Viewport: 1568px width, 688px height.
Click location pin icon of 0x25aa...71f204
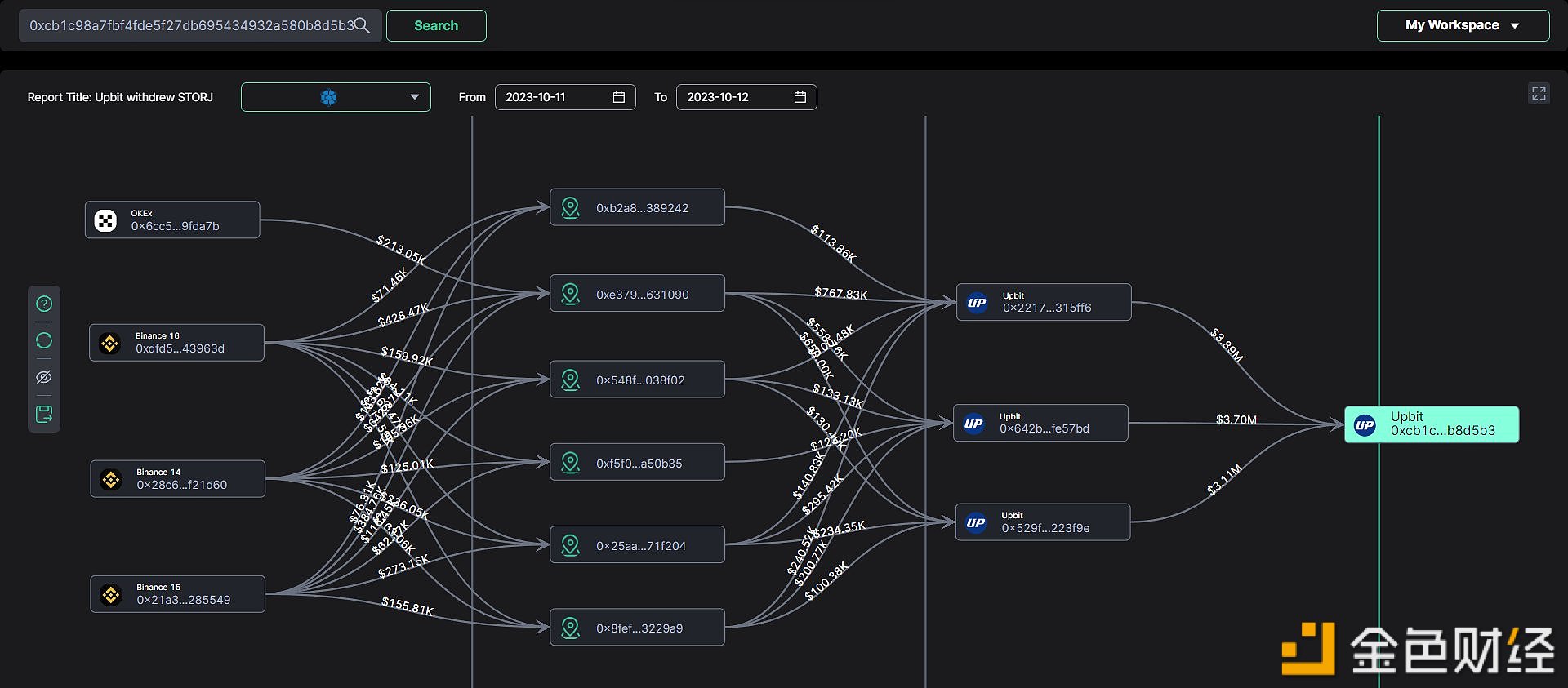click(x=571, y=545)
